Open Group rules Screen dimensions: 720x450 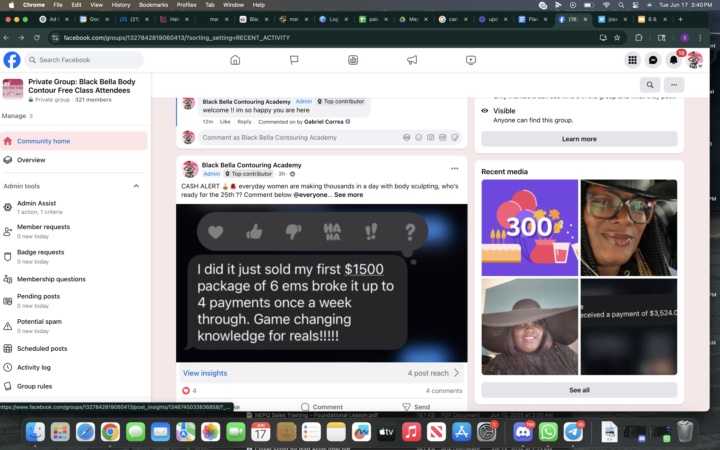(74, 386)
